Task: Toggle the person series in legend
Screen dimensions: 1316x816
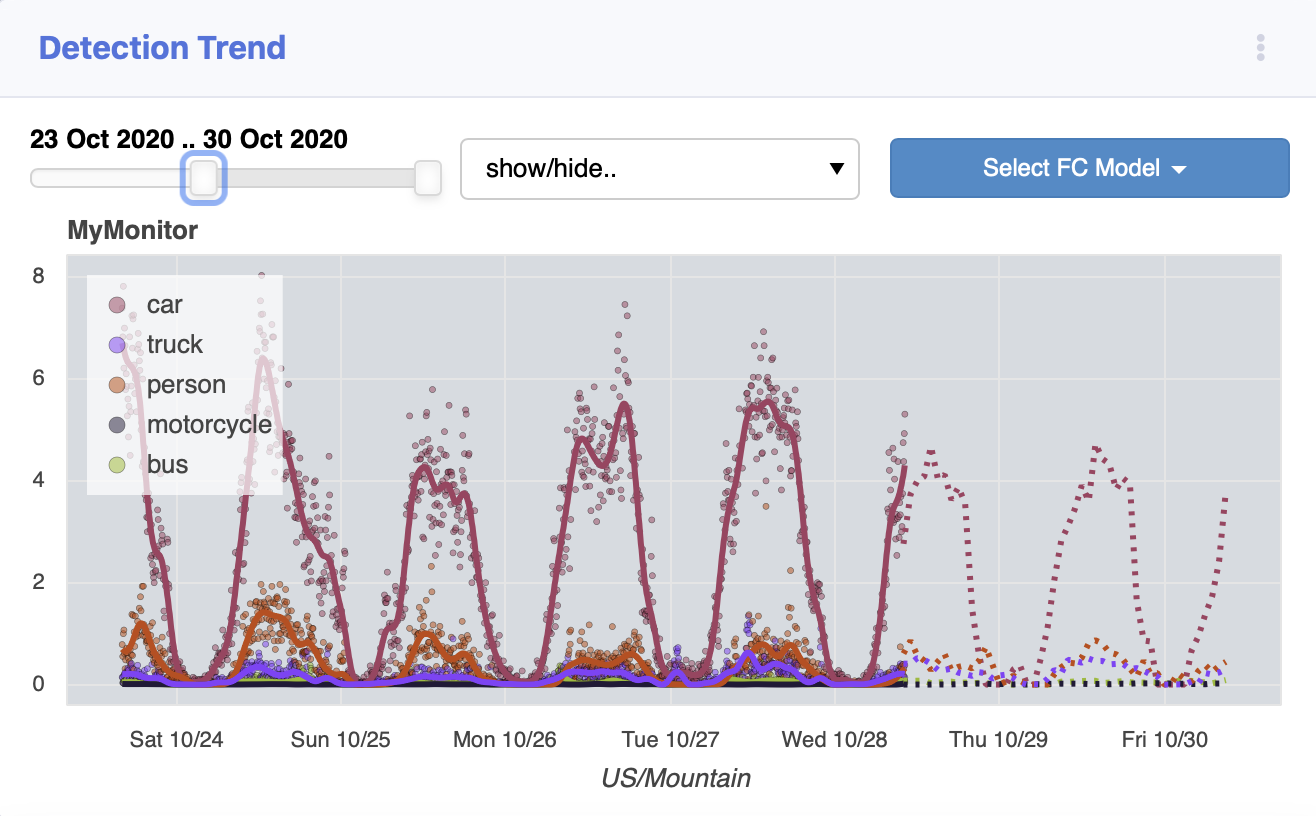Action: pos(167,384)
